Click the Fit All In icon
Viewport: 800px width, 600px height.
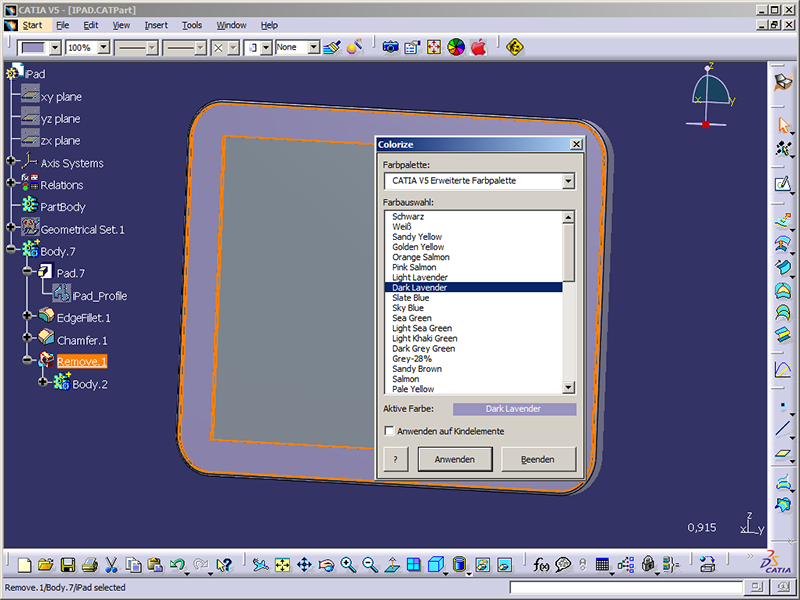click(282, 564)
